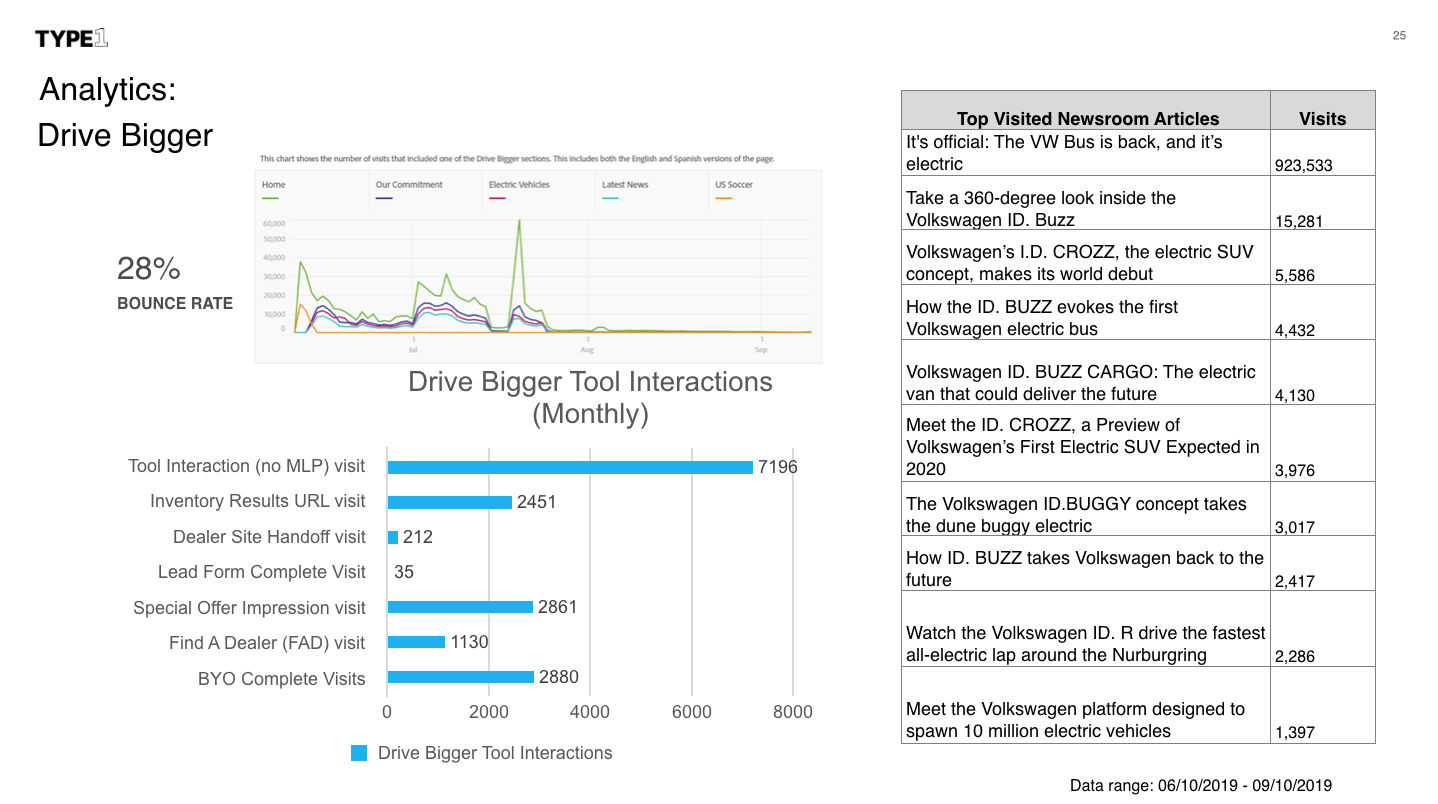The width and height of the screenshot is (1438, 804).
Task: Click the 1,397 visits value
Action: 1295,733
